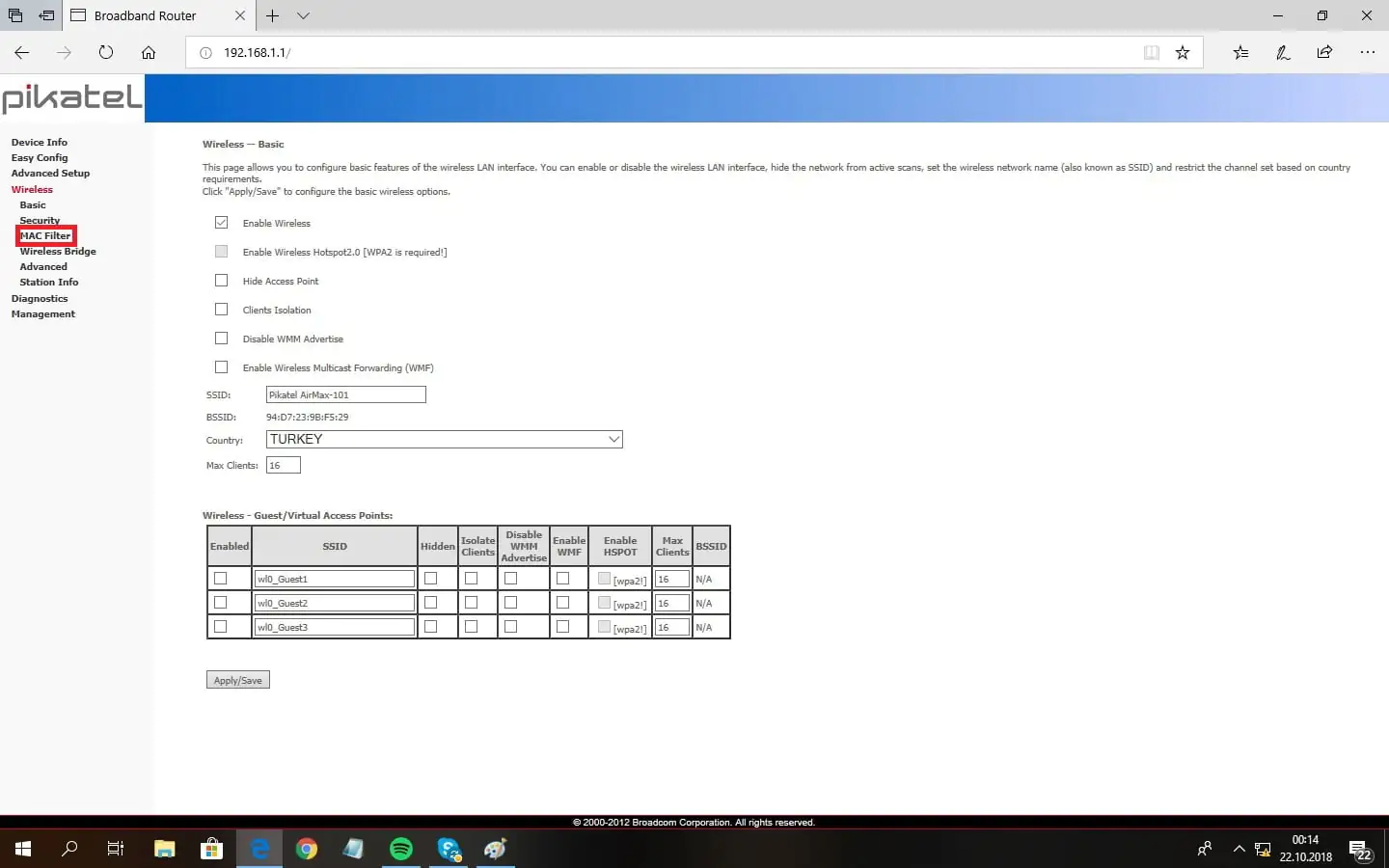Check Hidden for wl0_Guest1
This screenshot has height=868, width=1389.
(x=431, y=579)
